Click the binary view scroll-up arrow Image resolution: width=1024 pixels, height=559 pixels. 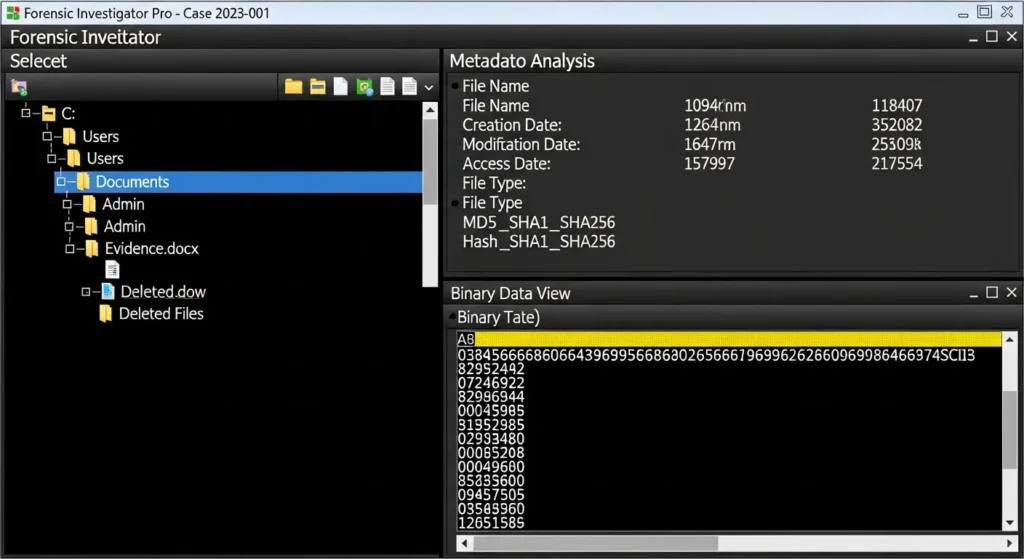(x=1010, y=340)
